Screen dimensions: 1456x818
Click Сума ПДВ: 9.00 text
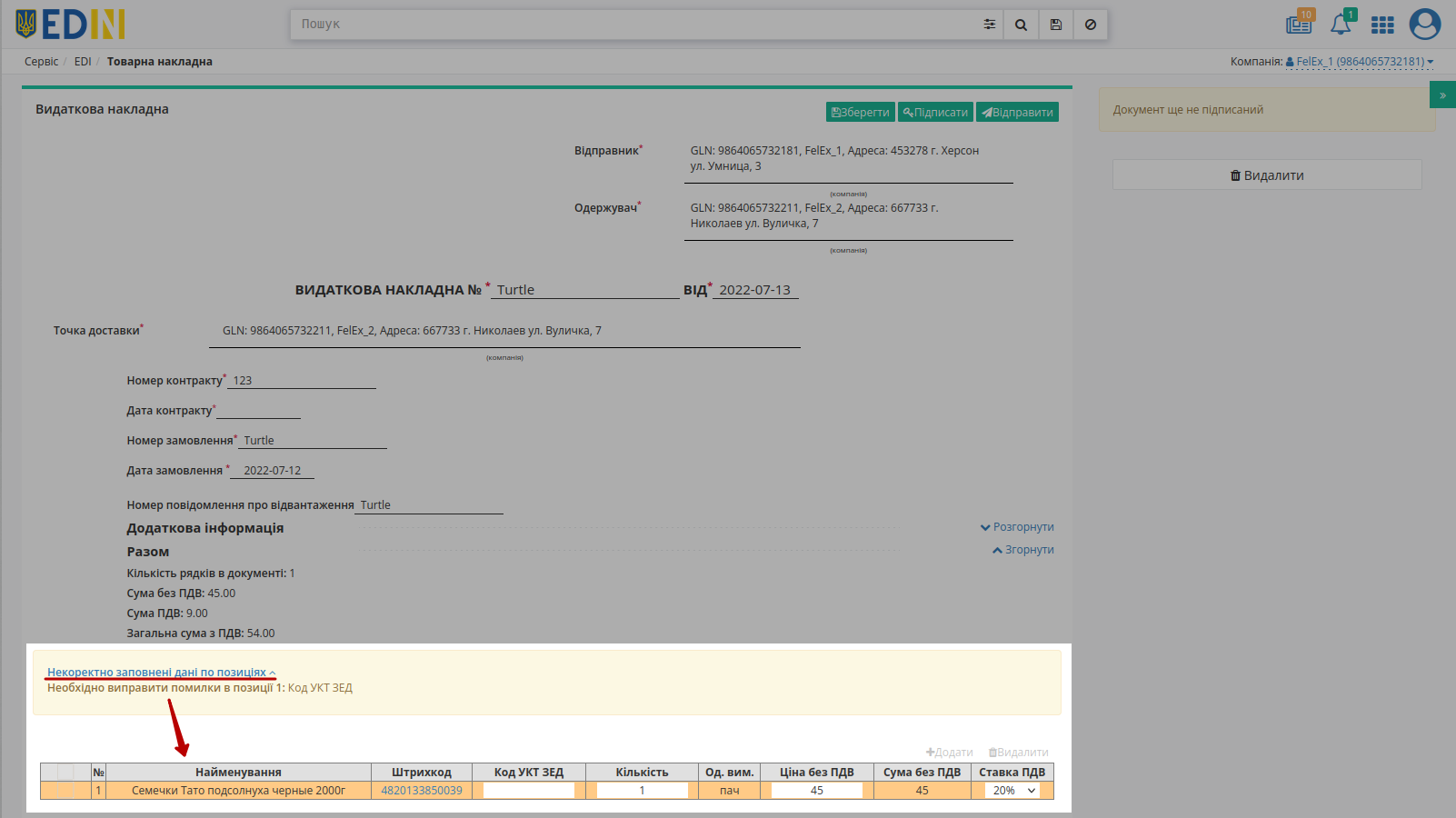(x=167, y=613)
